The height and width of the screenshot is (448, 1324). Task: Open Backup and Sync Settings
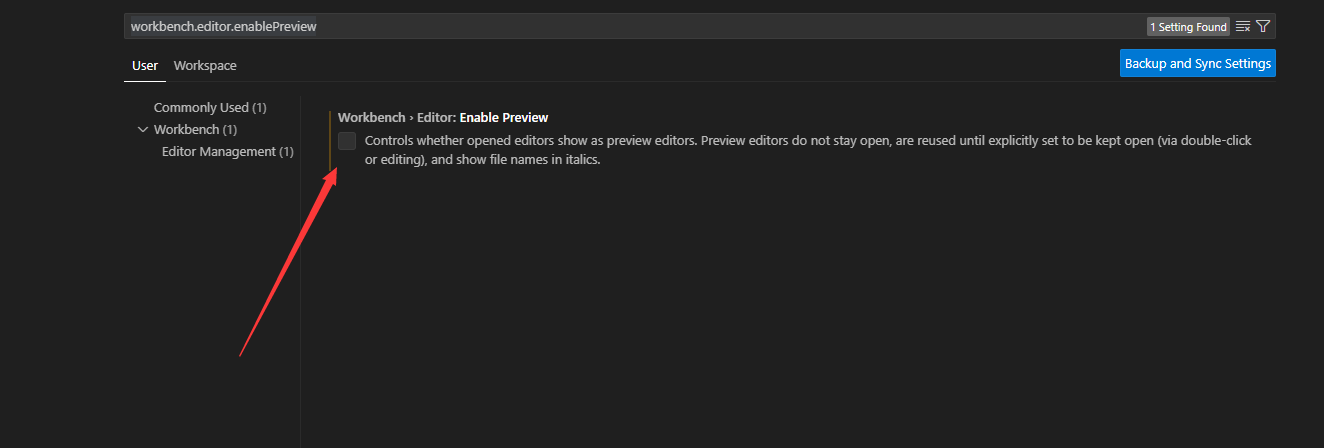[1198, 63]
